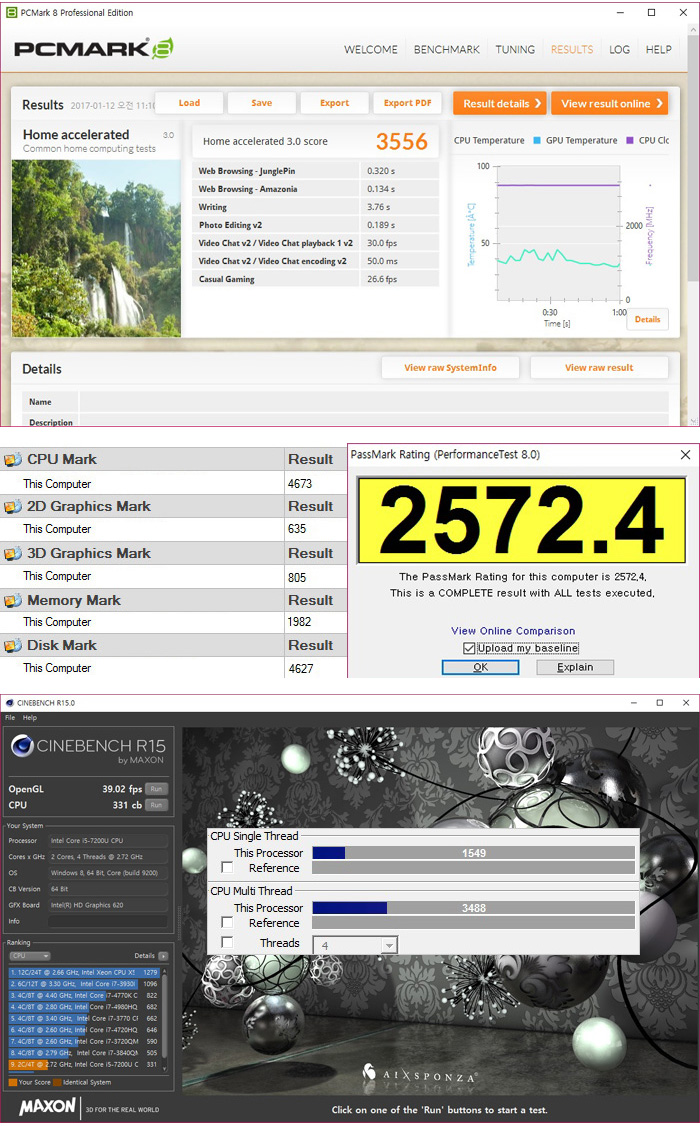Screen dimensions: 700x1126
Task: Uncheck the Upload my baseline checkbox
Action: pos(469,648)
